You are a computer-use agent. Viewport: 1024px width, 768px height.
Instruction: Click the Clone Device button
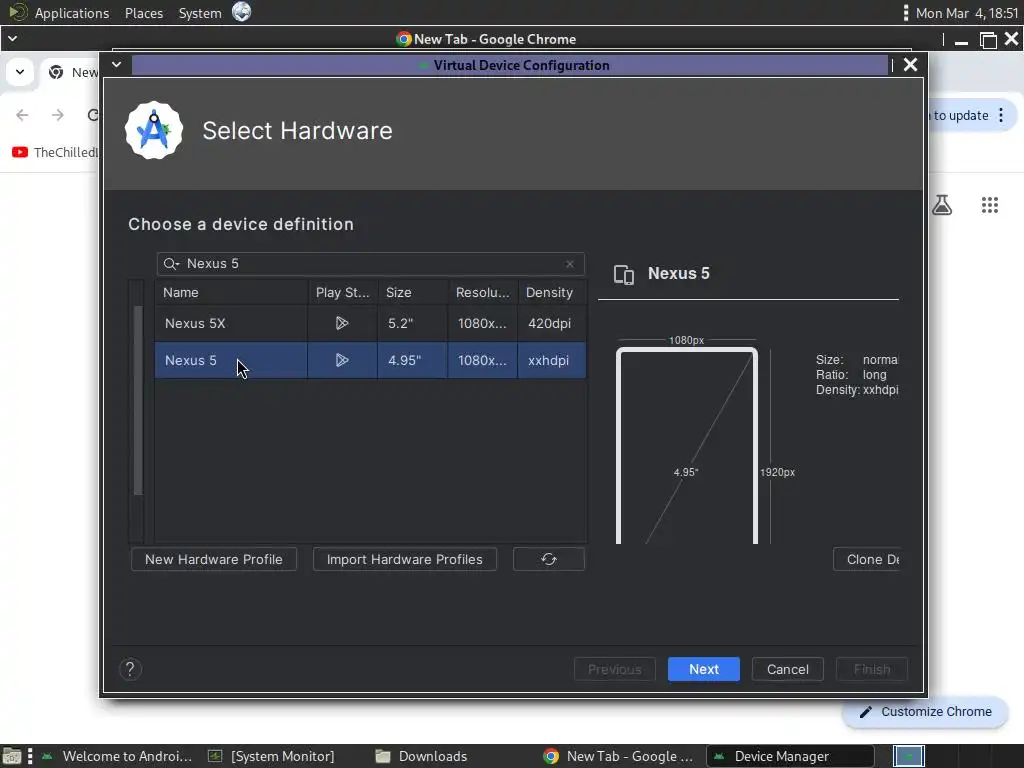pos(867,559)
